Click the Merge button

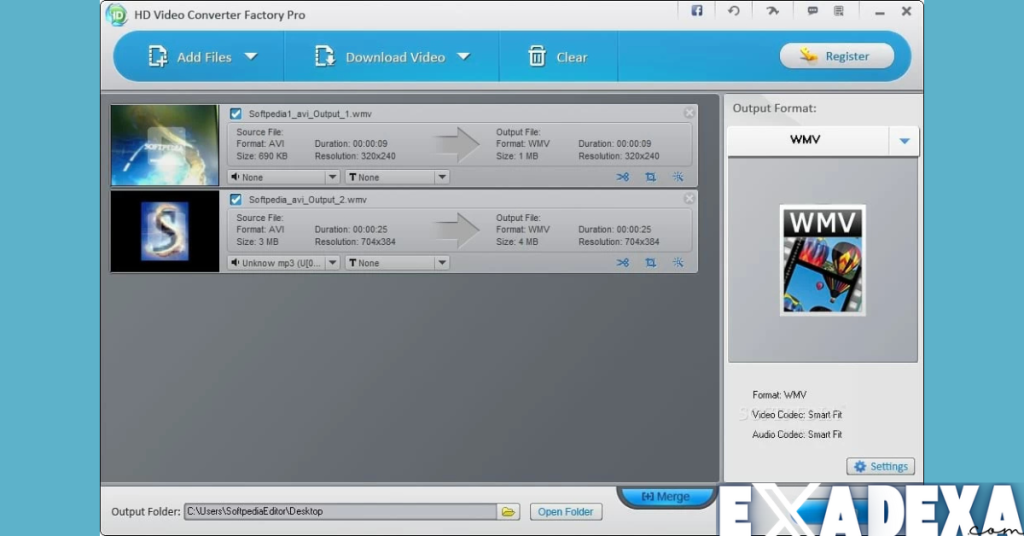coord(665,496)
